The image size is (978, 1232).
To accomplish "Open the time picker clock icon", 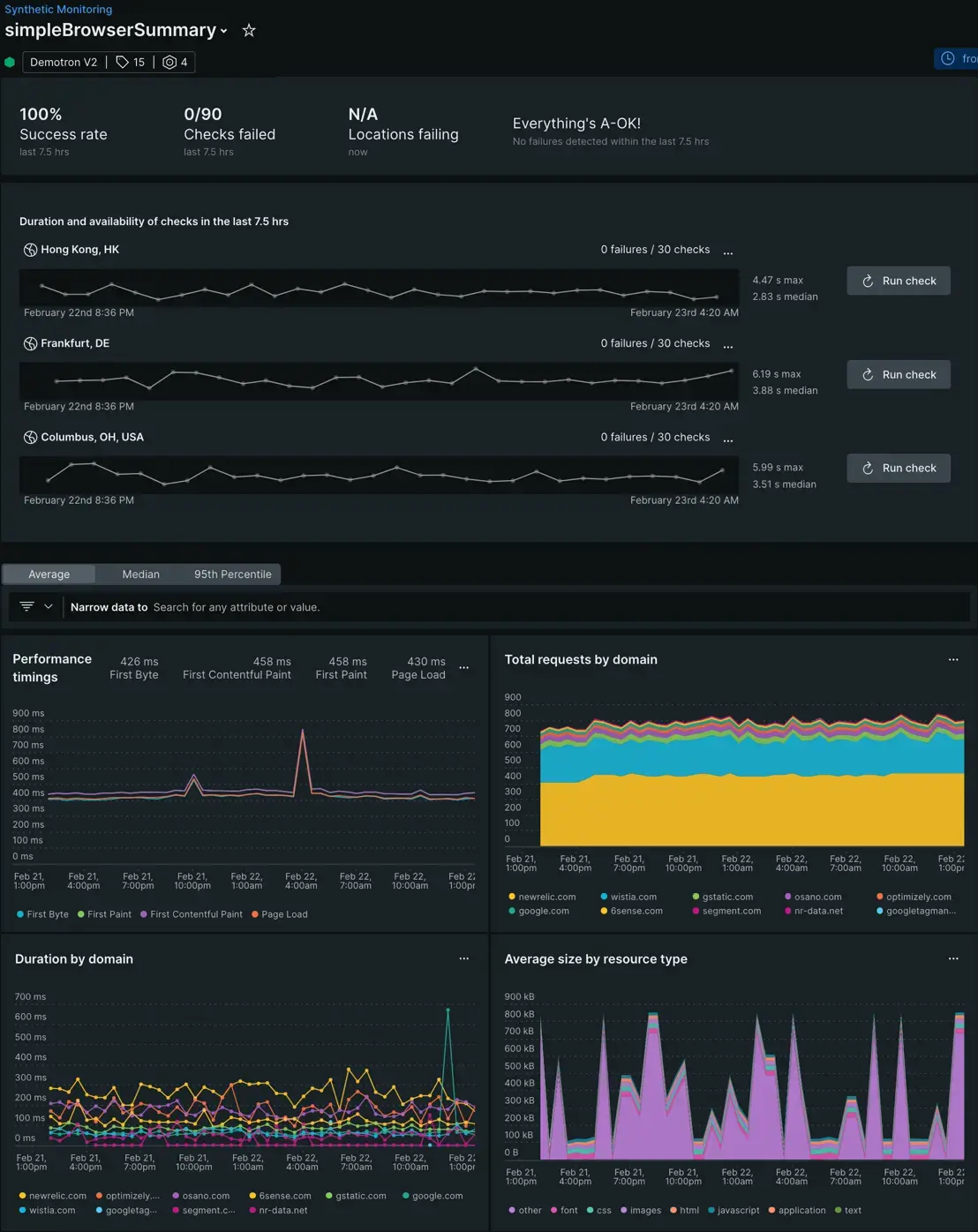I will 948,59.
